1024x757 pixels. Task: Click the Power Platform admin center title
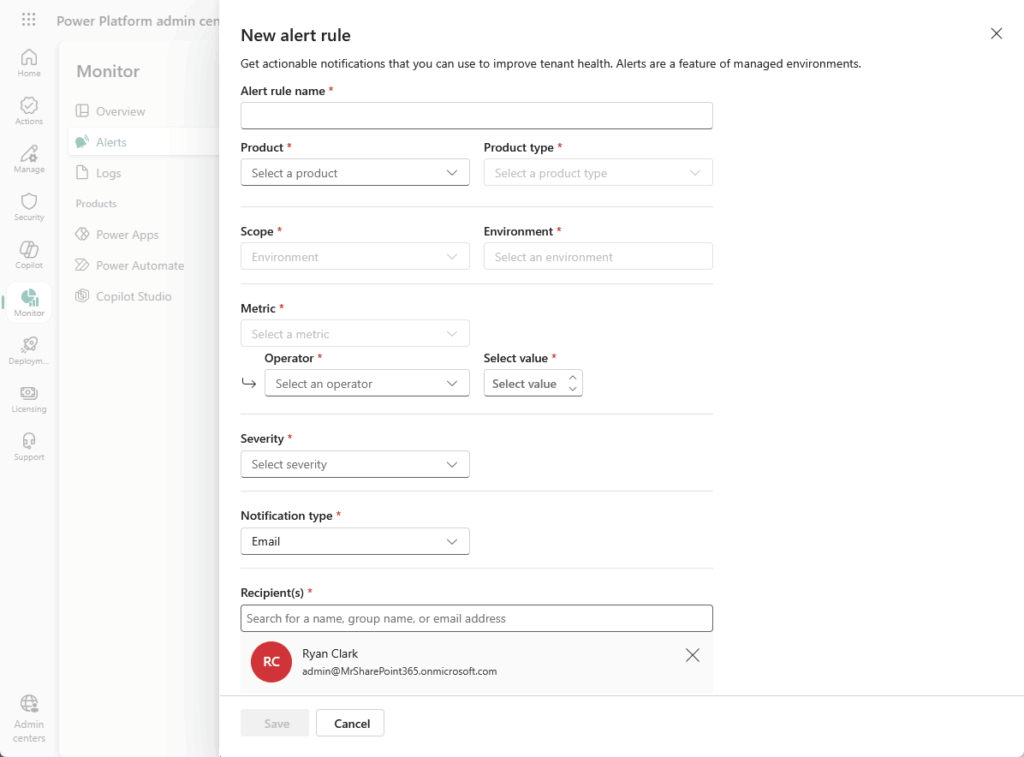pos(137,21)
